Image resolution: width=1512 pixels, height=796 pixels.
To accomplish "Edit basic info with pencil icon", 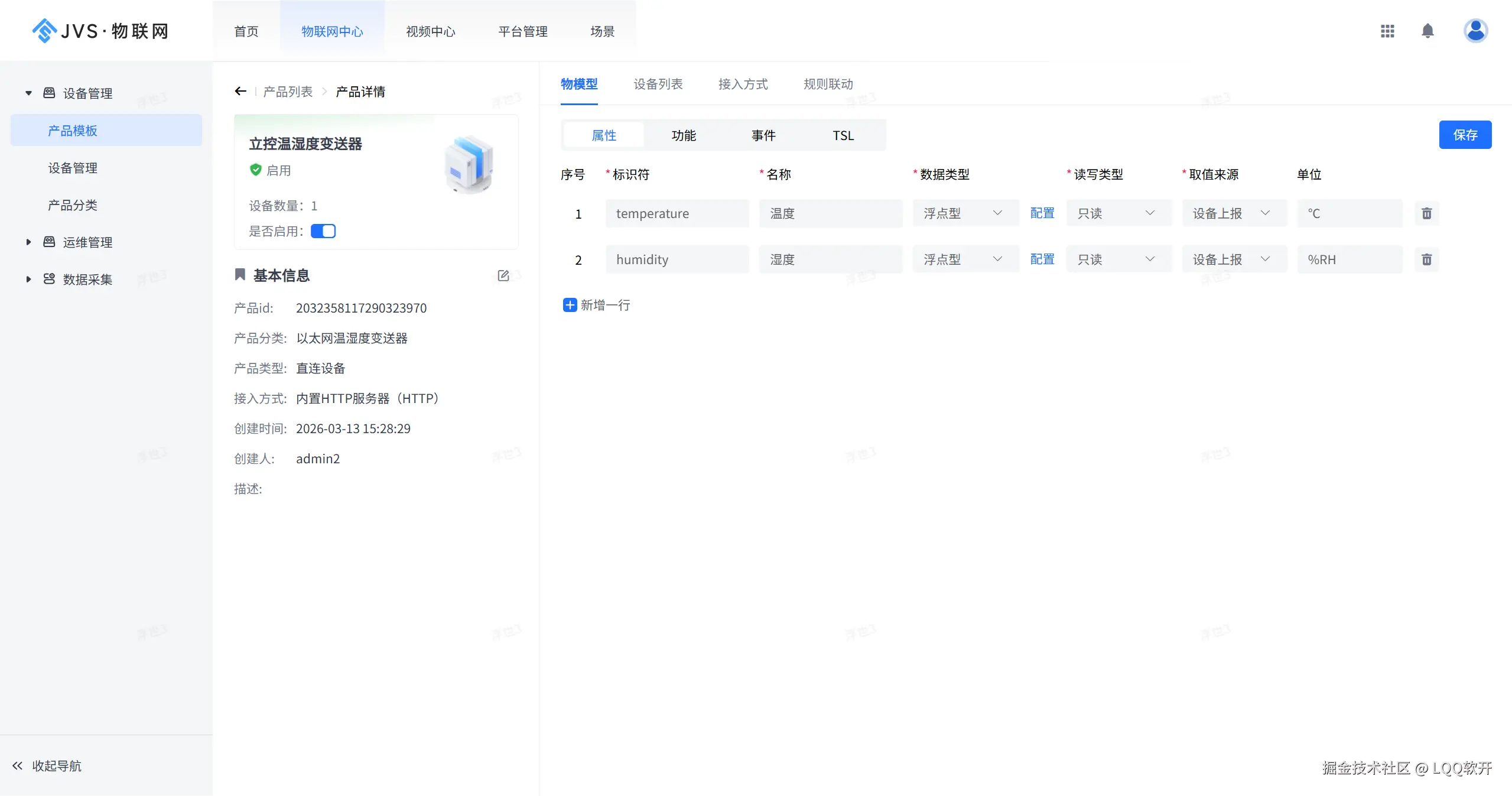I will [x=503, y=275].
